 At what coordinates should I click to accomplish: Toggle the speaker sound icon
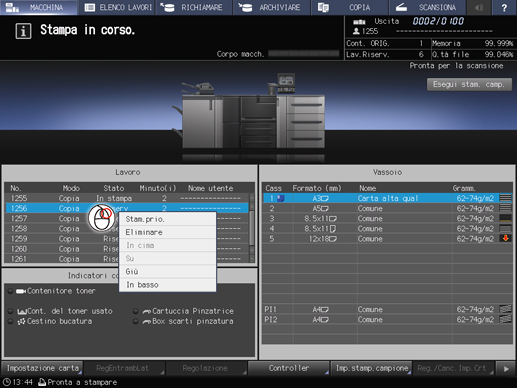click(479, 7)
